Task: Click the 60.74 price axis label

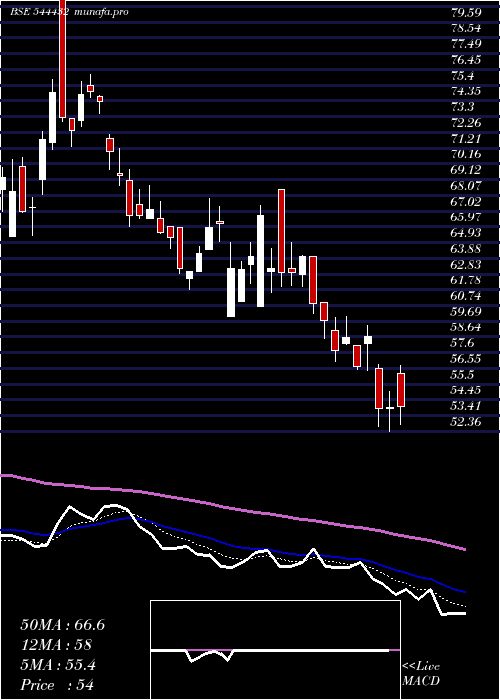Action: (467, 296)
